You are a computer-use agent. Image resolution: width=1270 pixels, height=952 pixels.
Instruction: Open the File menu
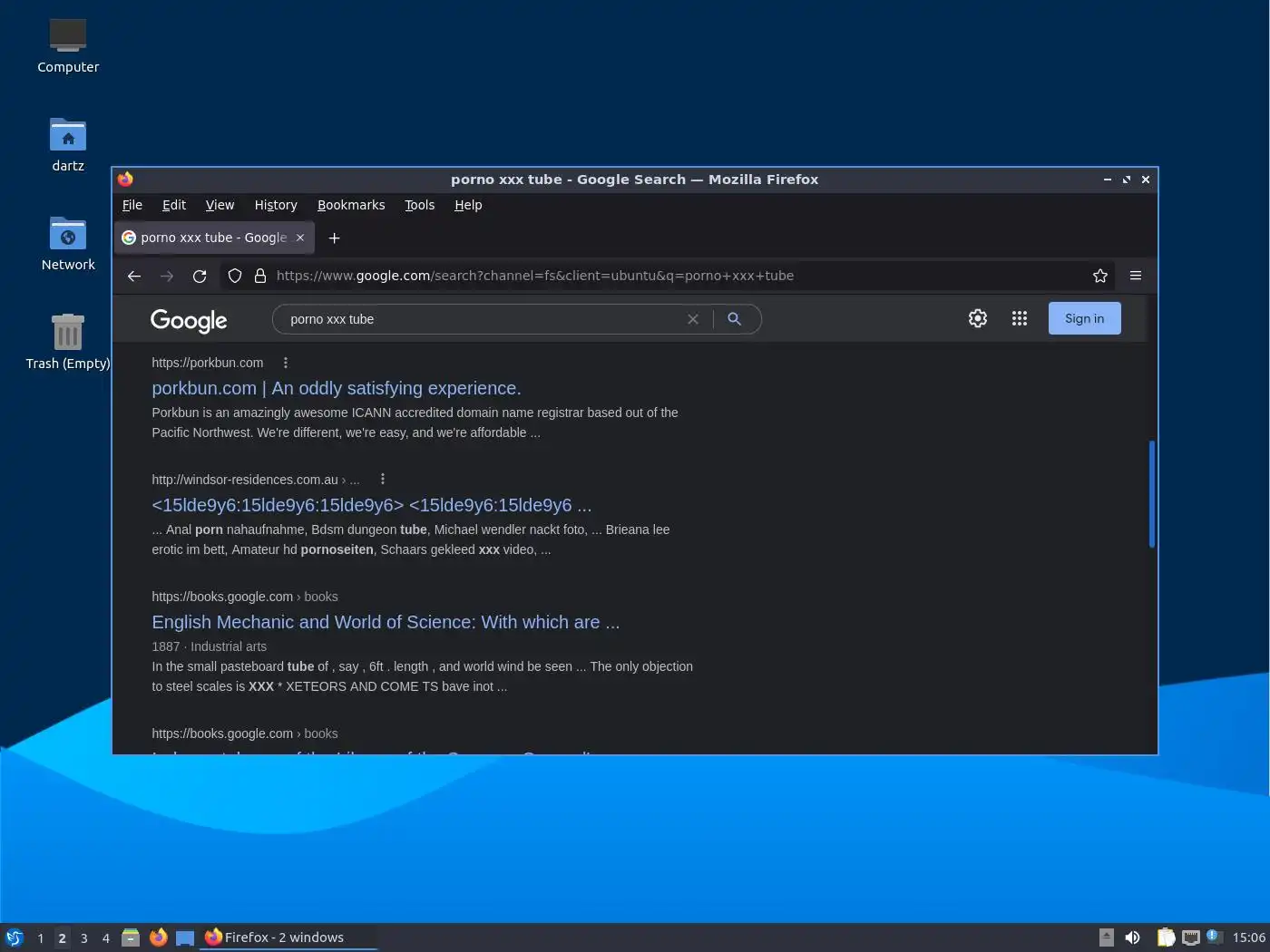tap(132, 205)
